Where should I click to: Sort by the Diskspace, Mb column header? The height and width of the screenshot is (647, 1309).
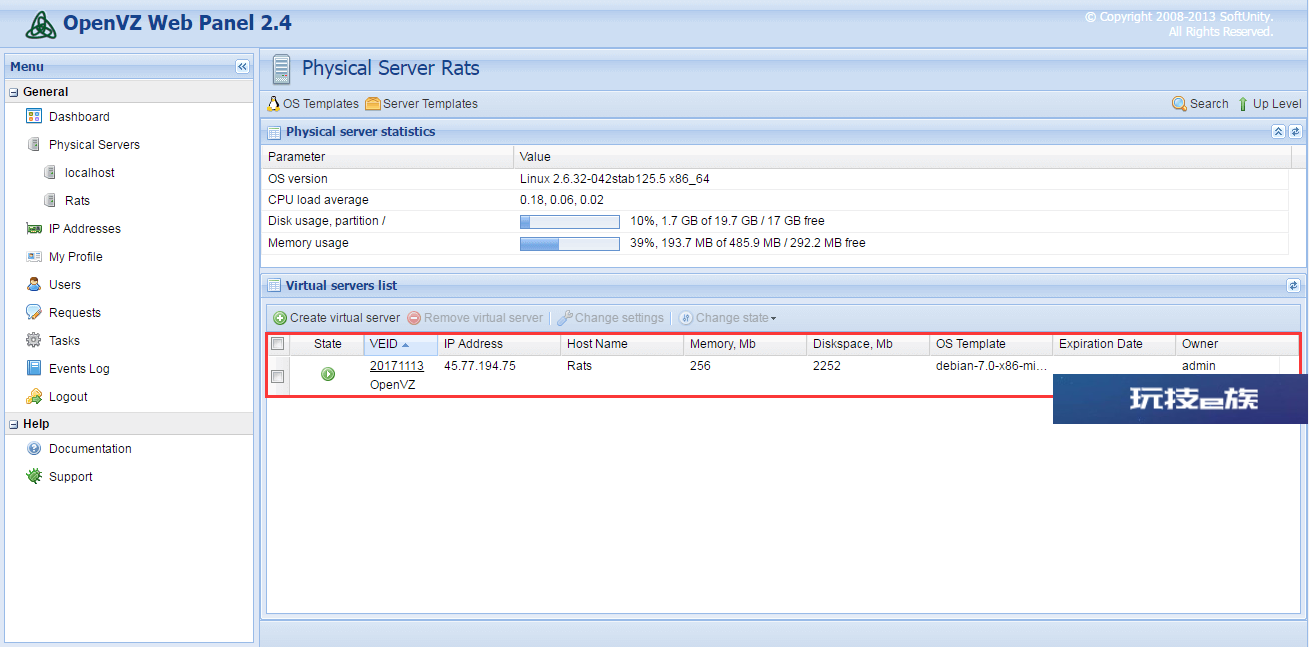tap(868, 344)
